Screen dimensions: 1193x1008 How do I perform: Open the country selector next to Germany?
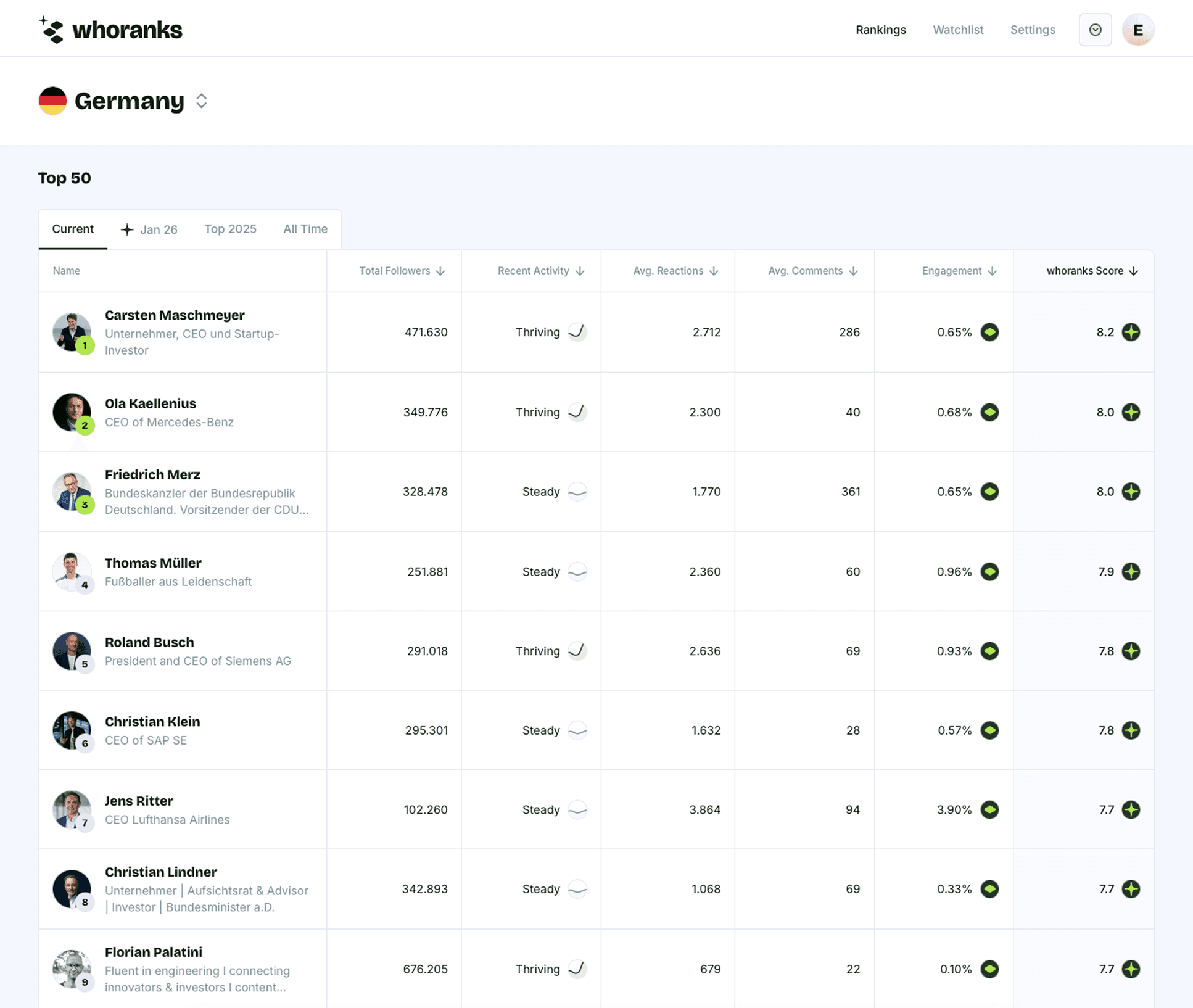[201, 101]
